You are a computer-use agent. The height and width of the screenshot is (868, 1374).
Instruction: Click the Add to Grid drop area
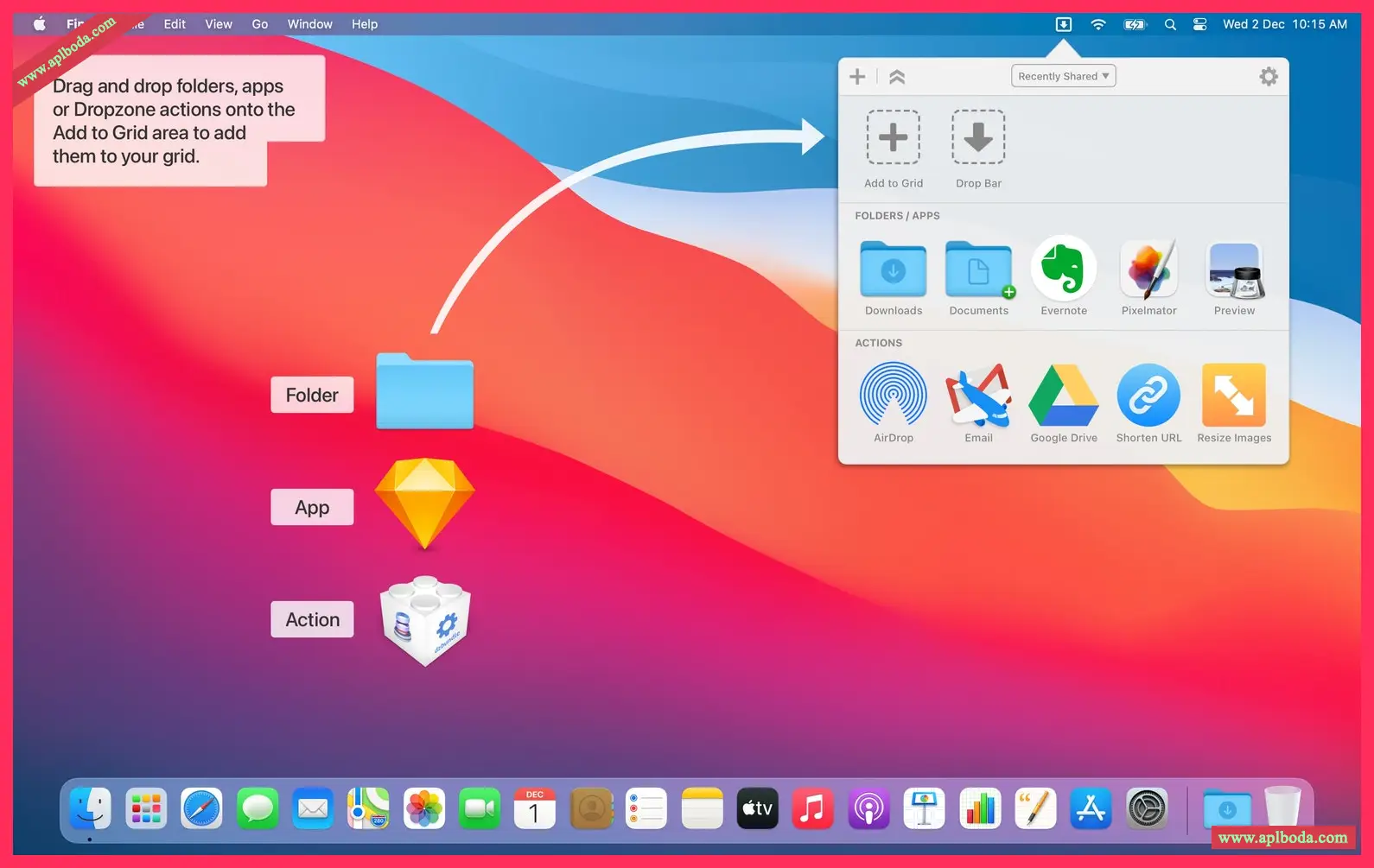pyautogui.click(x=893, y=137)
